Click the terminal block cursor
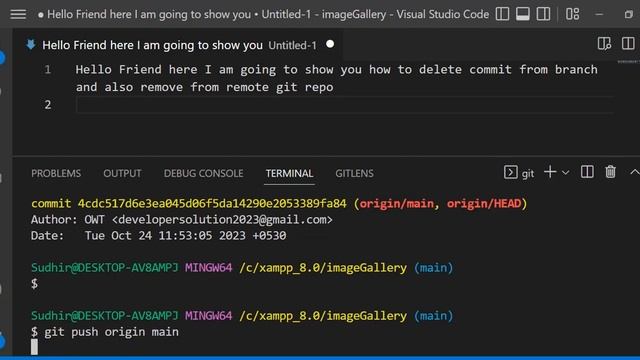Screen dimensions: 640x360 pos(34,347)
